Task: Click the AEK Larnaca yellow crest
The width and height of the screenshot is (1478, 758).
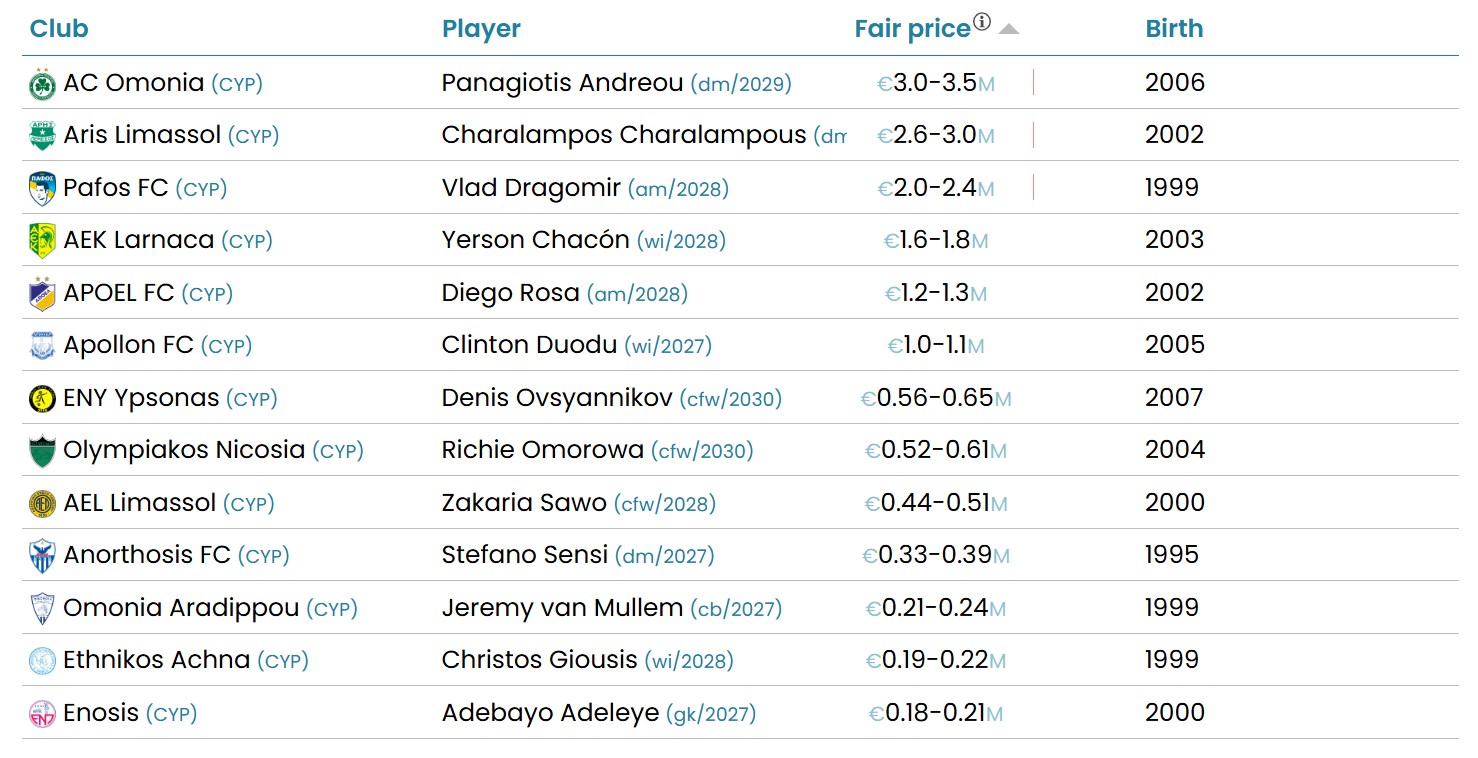Action: pos(42,241)
